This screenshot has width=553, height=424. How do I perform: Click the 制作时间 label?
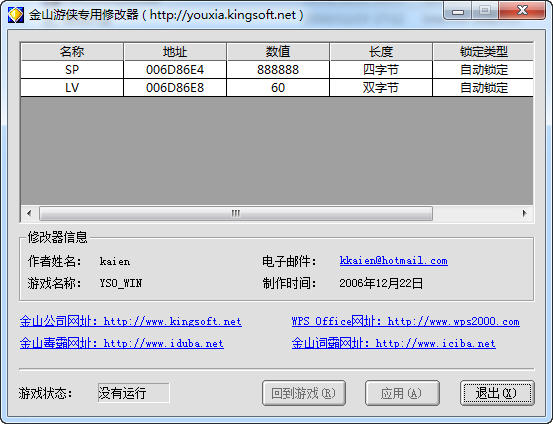coord(290,283)
